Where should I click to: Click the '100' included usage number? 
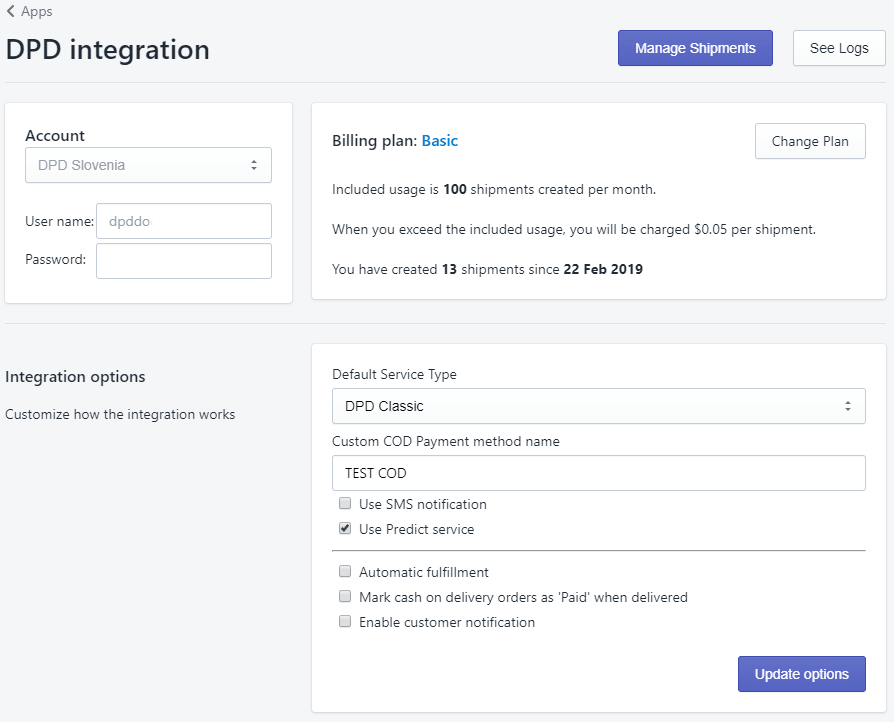tap(455, 189)
